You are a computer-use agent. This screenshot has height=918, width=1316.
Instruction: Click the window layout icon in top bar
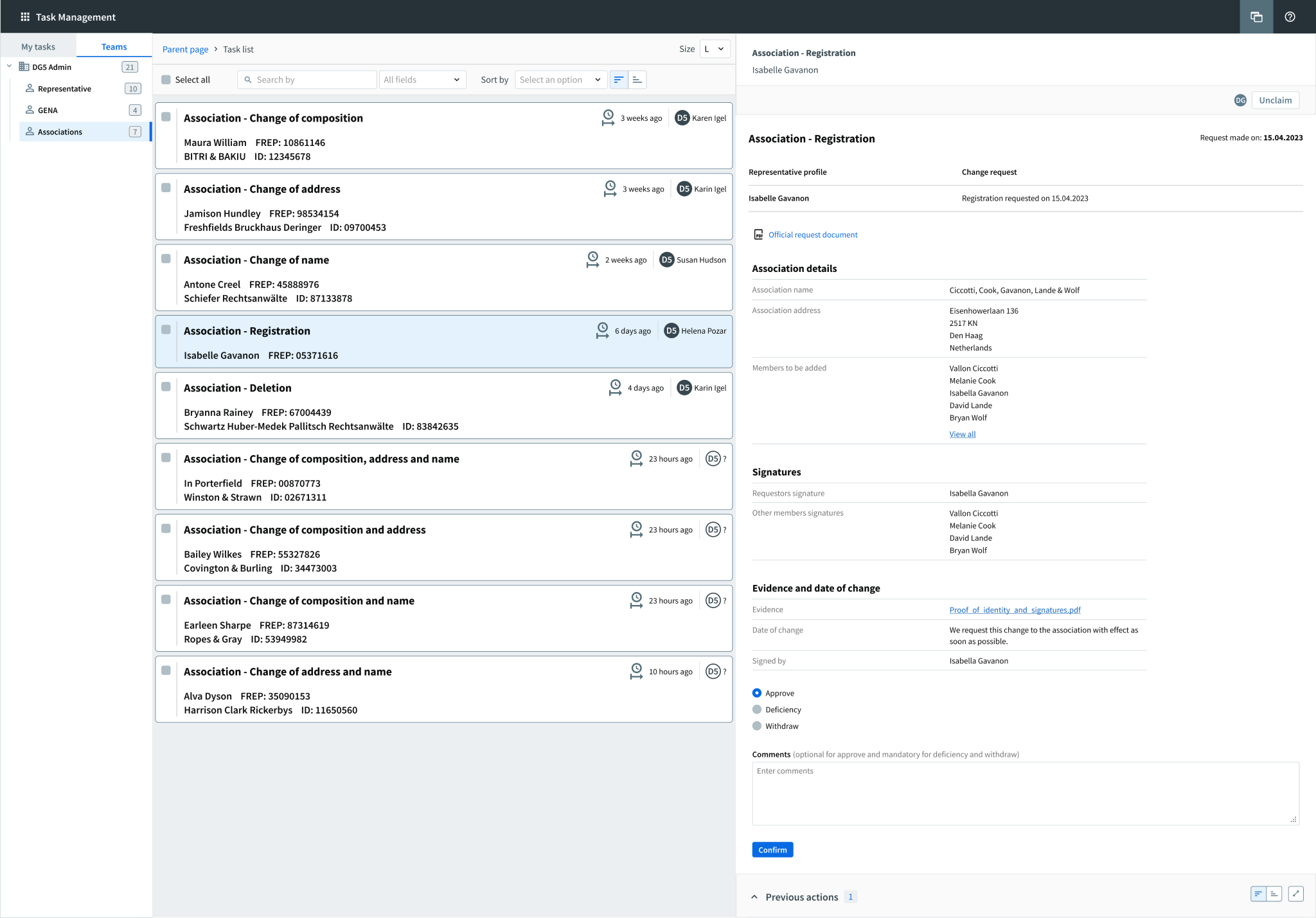coord(1256,17)
